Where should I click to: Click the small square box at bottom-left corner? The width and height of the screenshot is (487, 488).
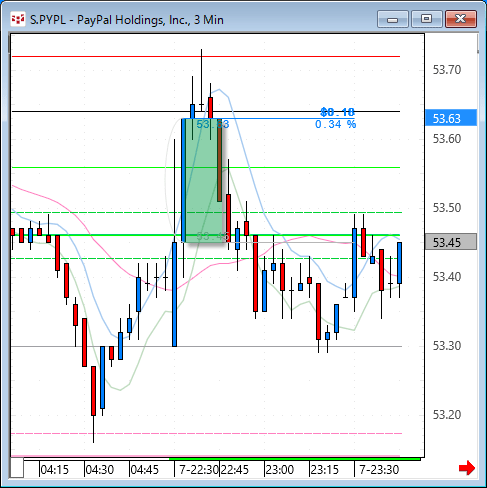[x=17, y=468]
